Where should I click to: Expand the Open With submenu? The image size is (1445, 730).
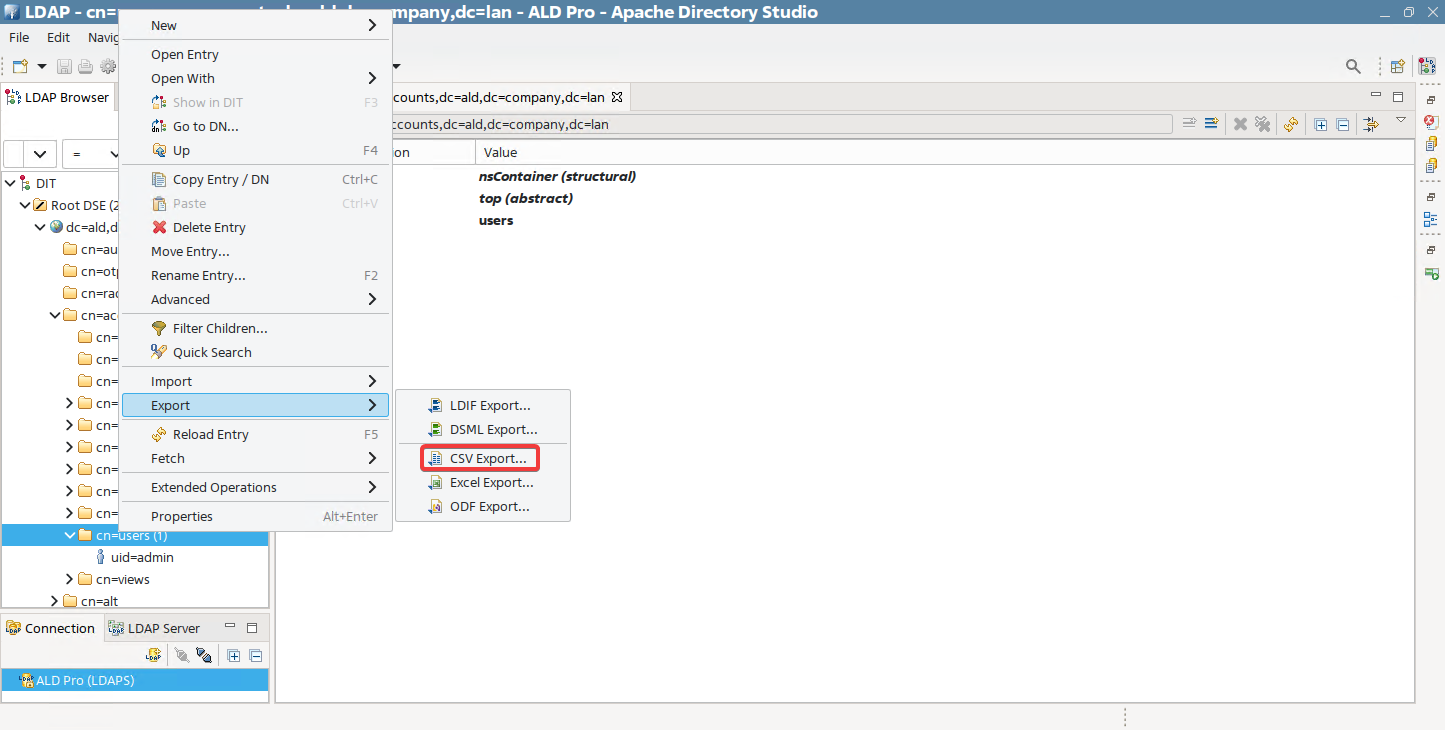tap(255, 78)
